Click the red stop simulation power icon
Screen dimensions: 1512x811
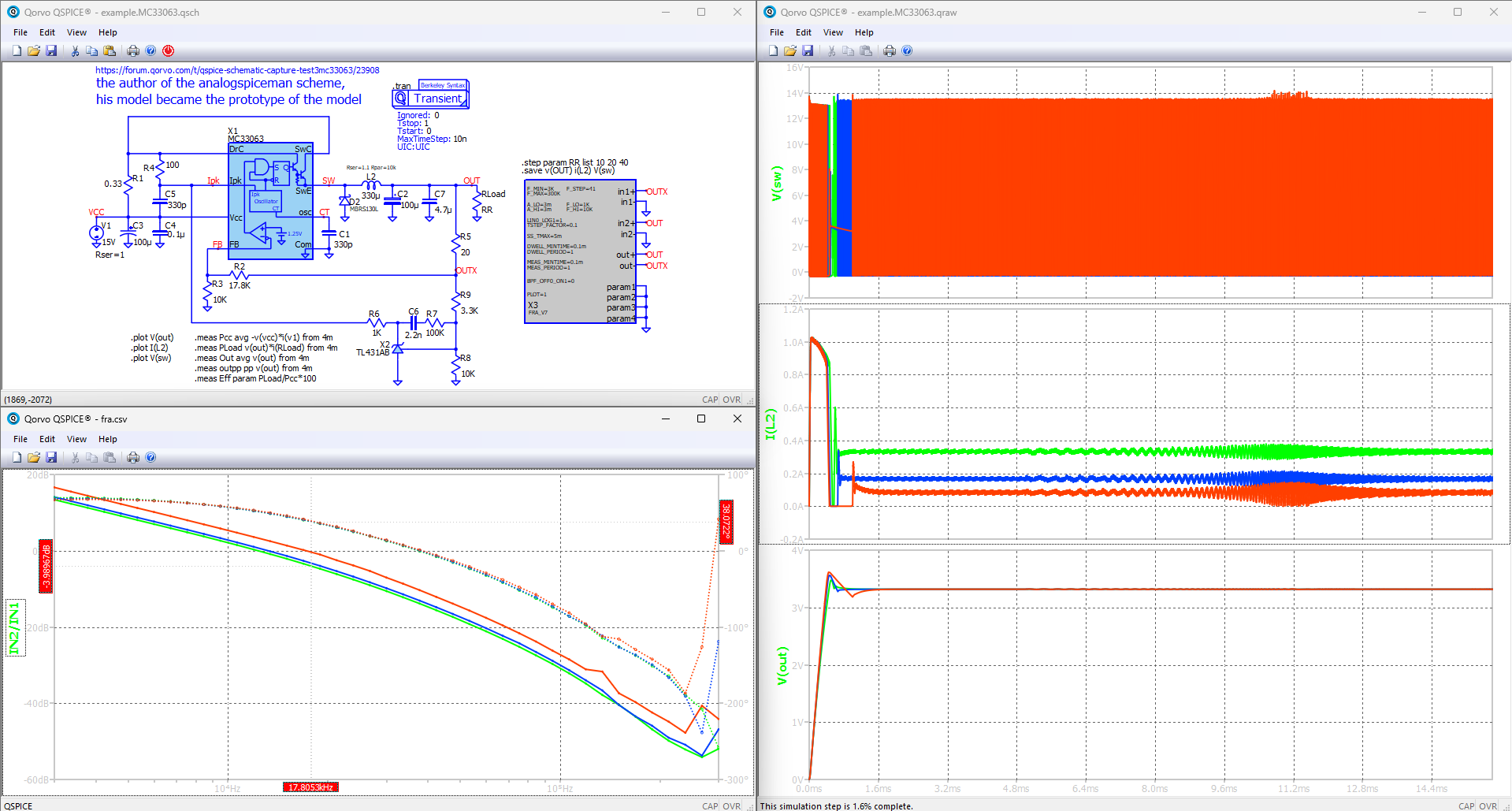point(168,51)
